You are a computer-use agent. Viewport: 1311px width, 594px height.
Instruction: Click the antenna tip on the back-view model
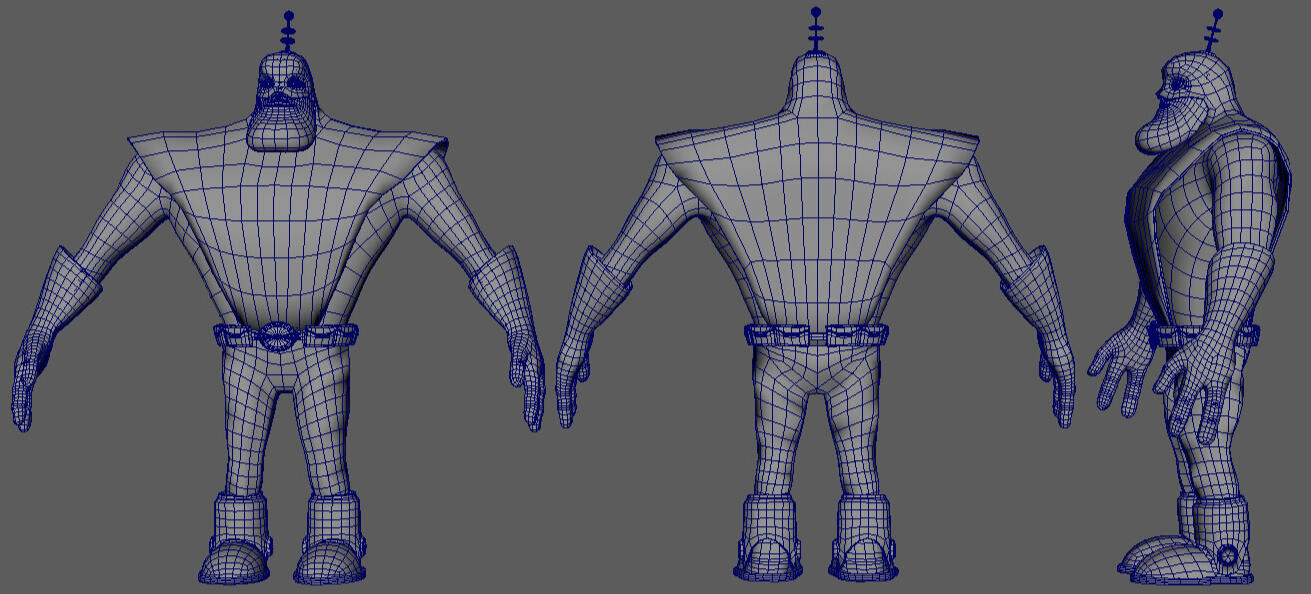click(816, 13)
